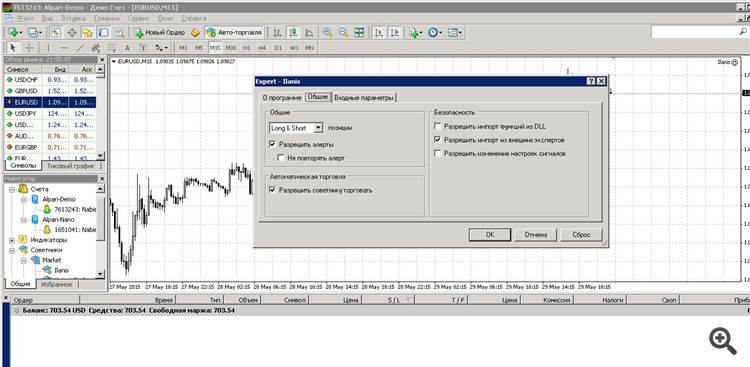
Task: Toggle chart auto scroll icon
Action: pyautogui.click(x=378, y=33)
